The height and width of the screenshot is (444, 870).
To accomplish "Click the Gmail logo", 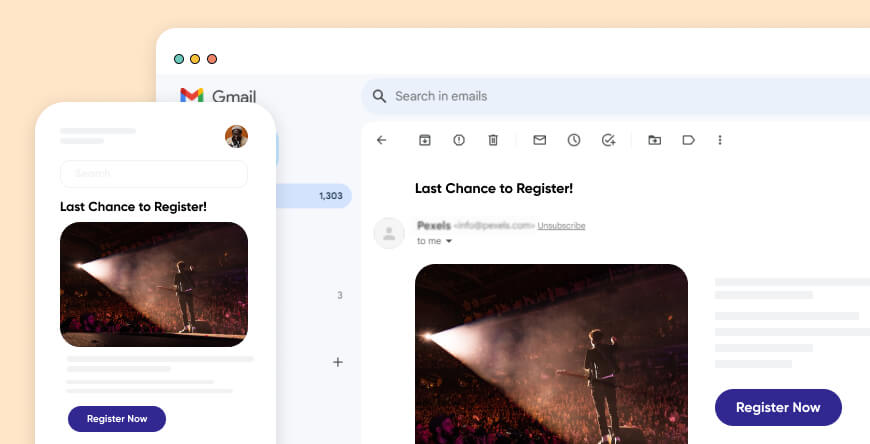I will pos(218,95).
